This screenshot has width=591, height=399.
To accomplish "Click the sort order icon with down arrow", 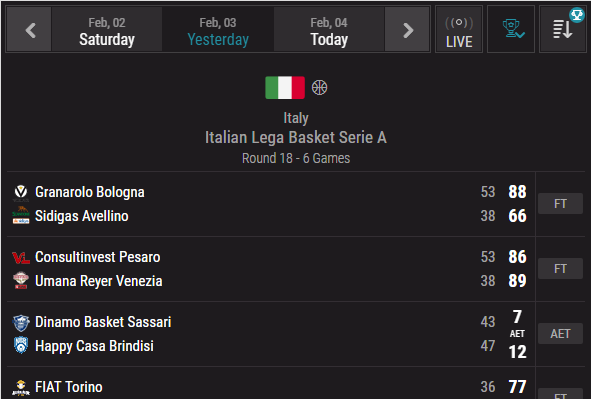I will [x=563, y=29].
